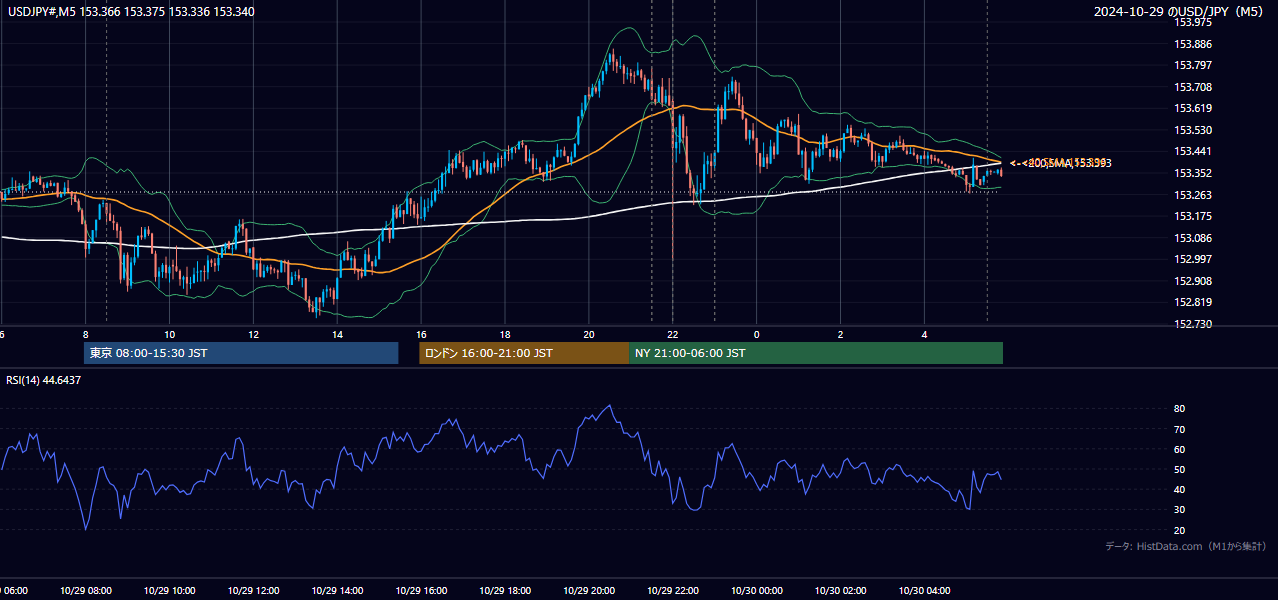Click hour label 18 under price chart

[x=505, y=334]
